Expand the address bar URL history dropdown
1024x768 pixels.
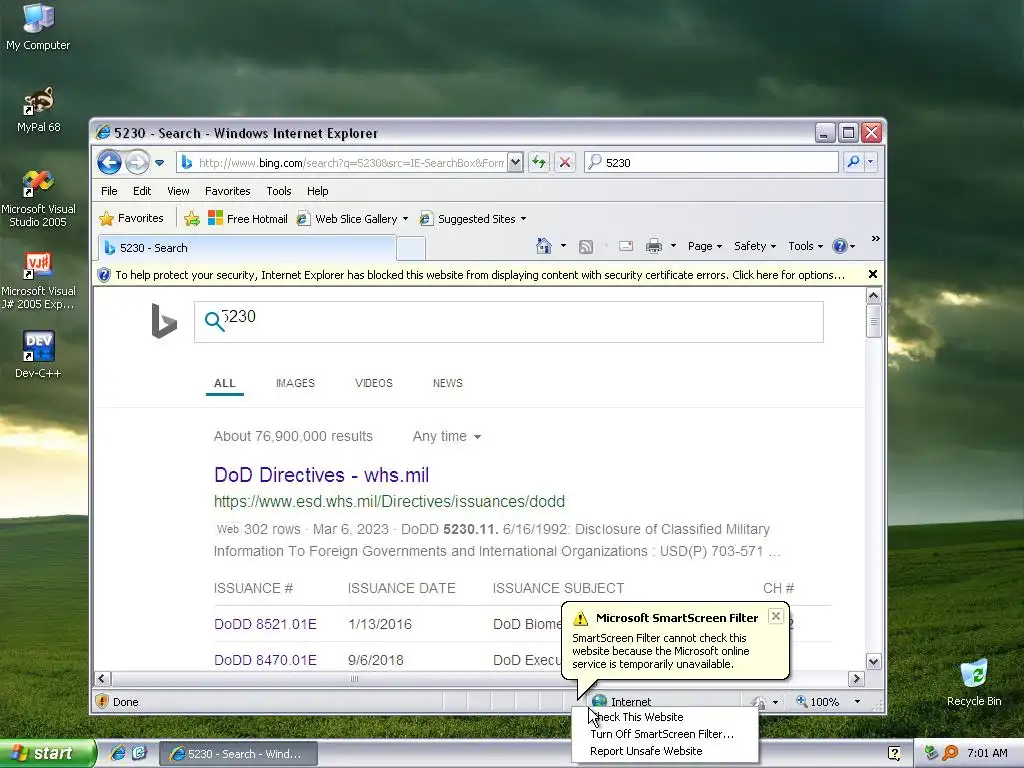tap(515, 163)
